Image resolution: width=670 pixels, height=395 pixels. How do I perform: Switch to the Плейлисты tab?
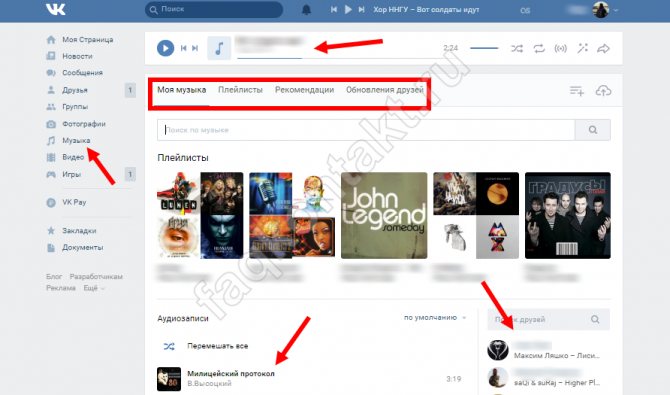(240, 90)
